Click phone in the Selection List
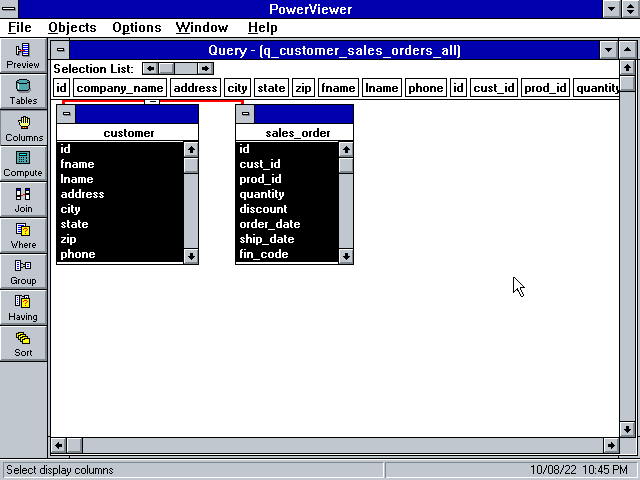This screenshot has height=480, width=640. pyautogui.click(x=426, y=88)
